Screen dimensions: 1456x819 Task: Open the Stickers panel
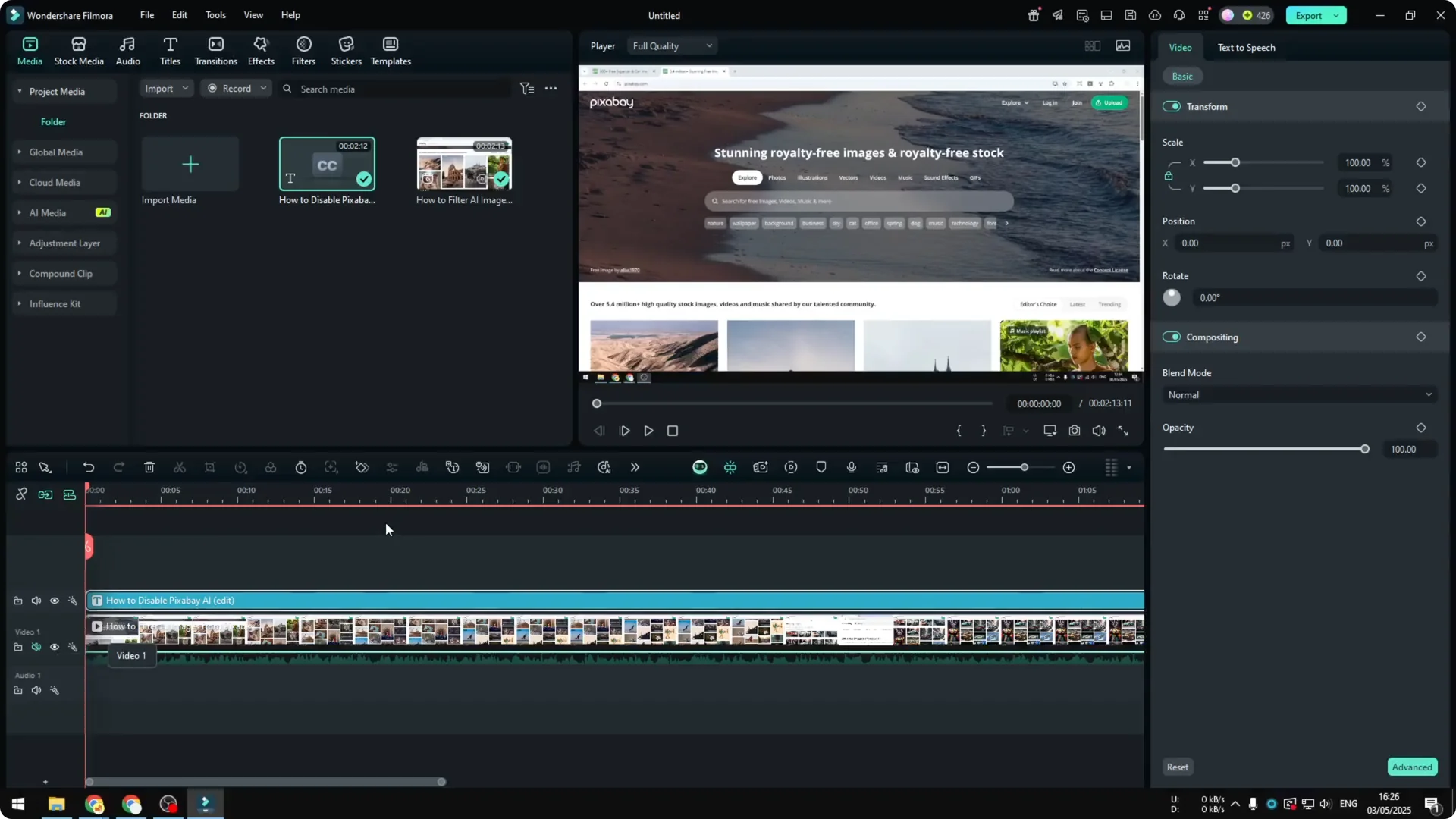(x=346, y=50)
